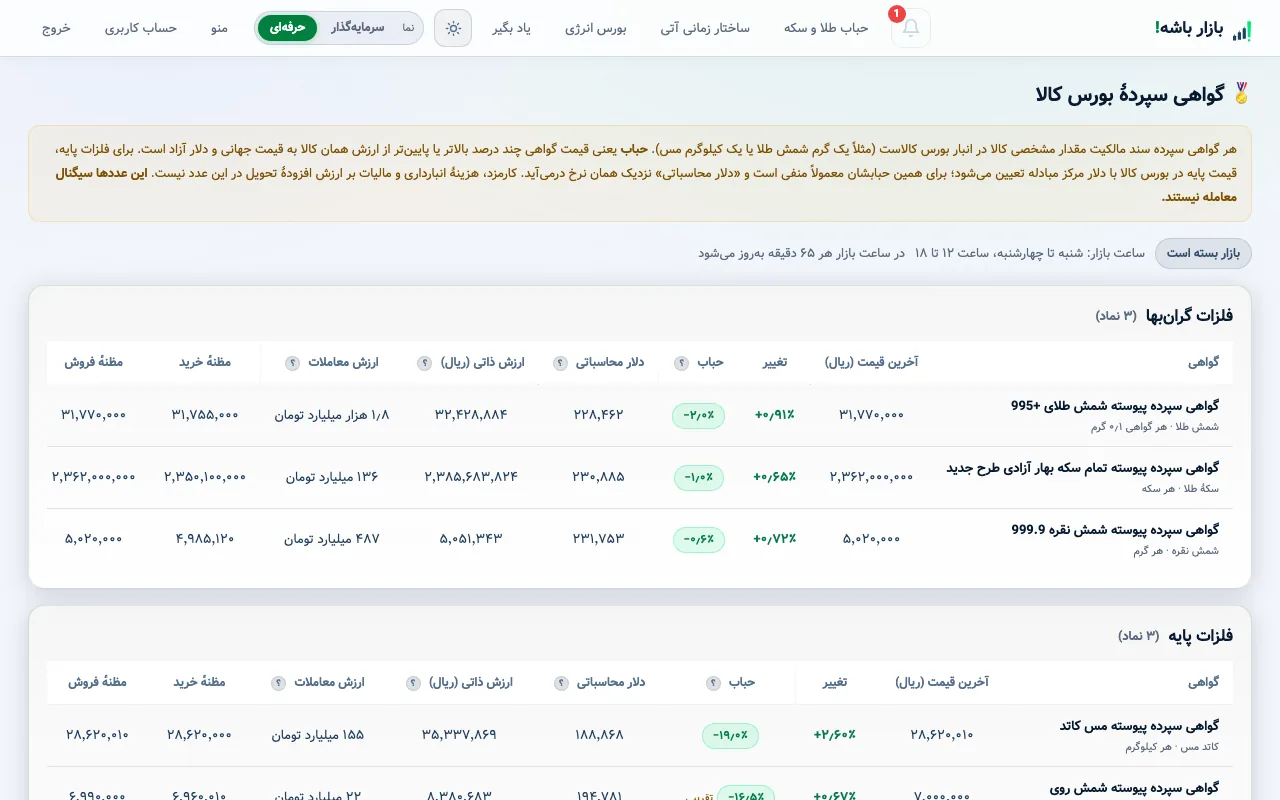1280x800 pixels.
Task: Click مظنهٔ فروش header in فلزات گران‌بها table
Action: [93, 363]
